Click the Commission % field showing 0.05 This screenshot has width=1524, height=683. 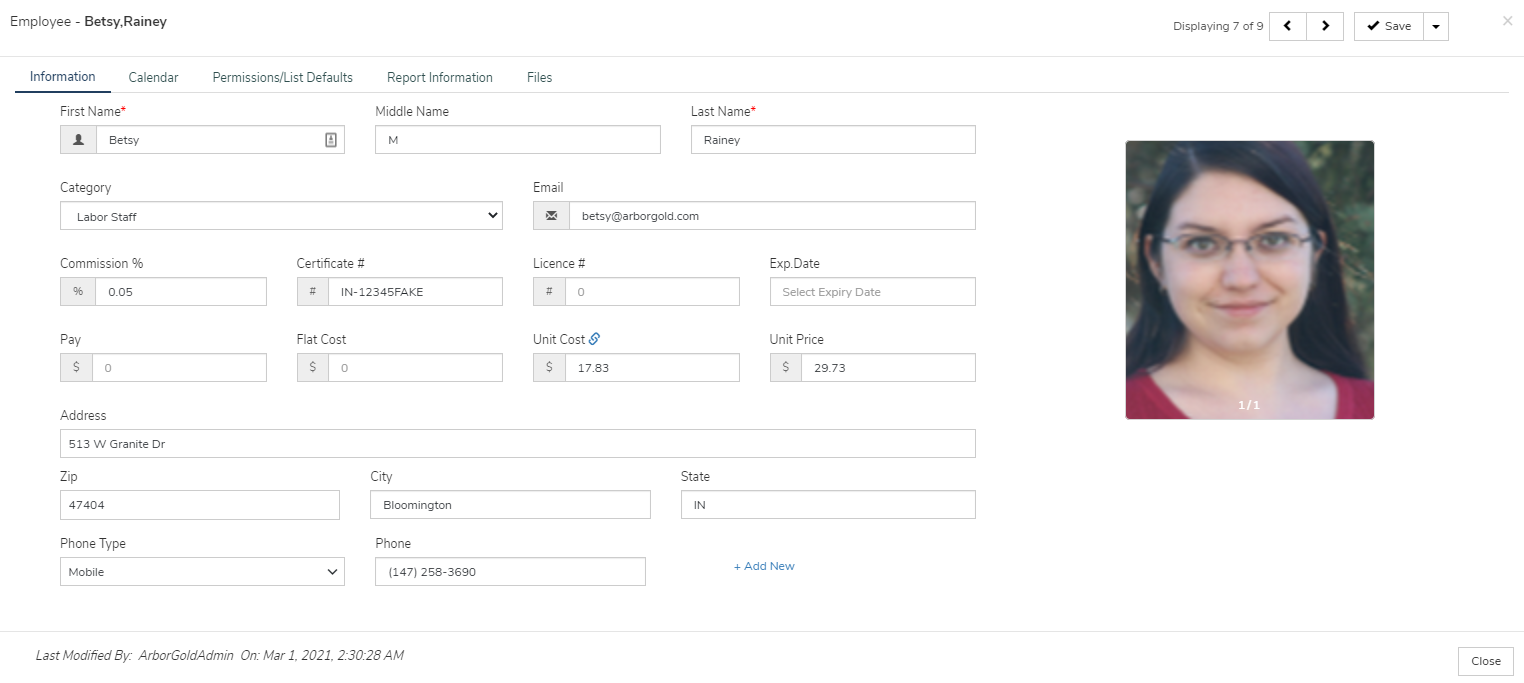[x=181, y=292]
